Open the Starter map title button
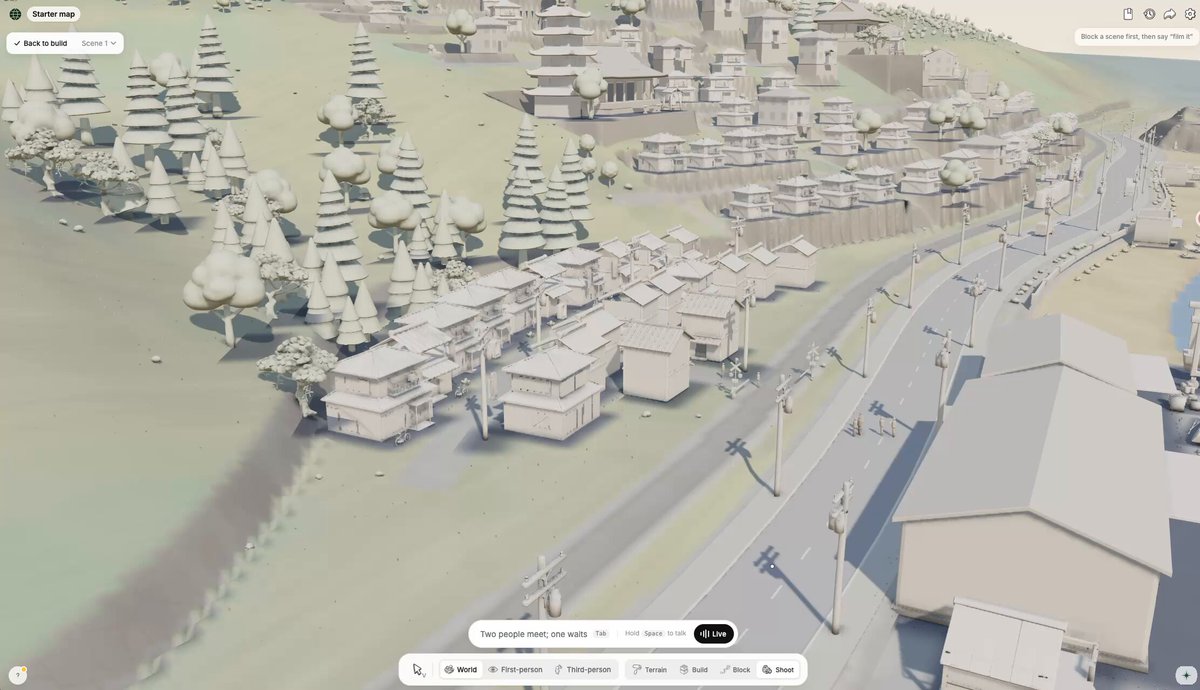The height and width of the screenshot is (690, 1200). [x=54, y=14]
